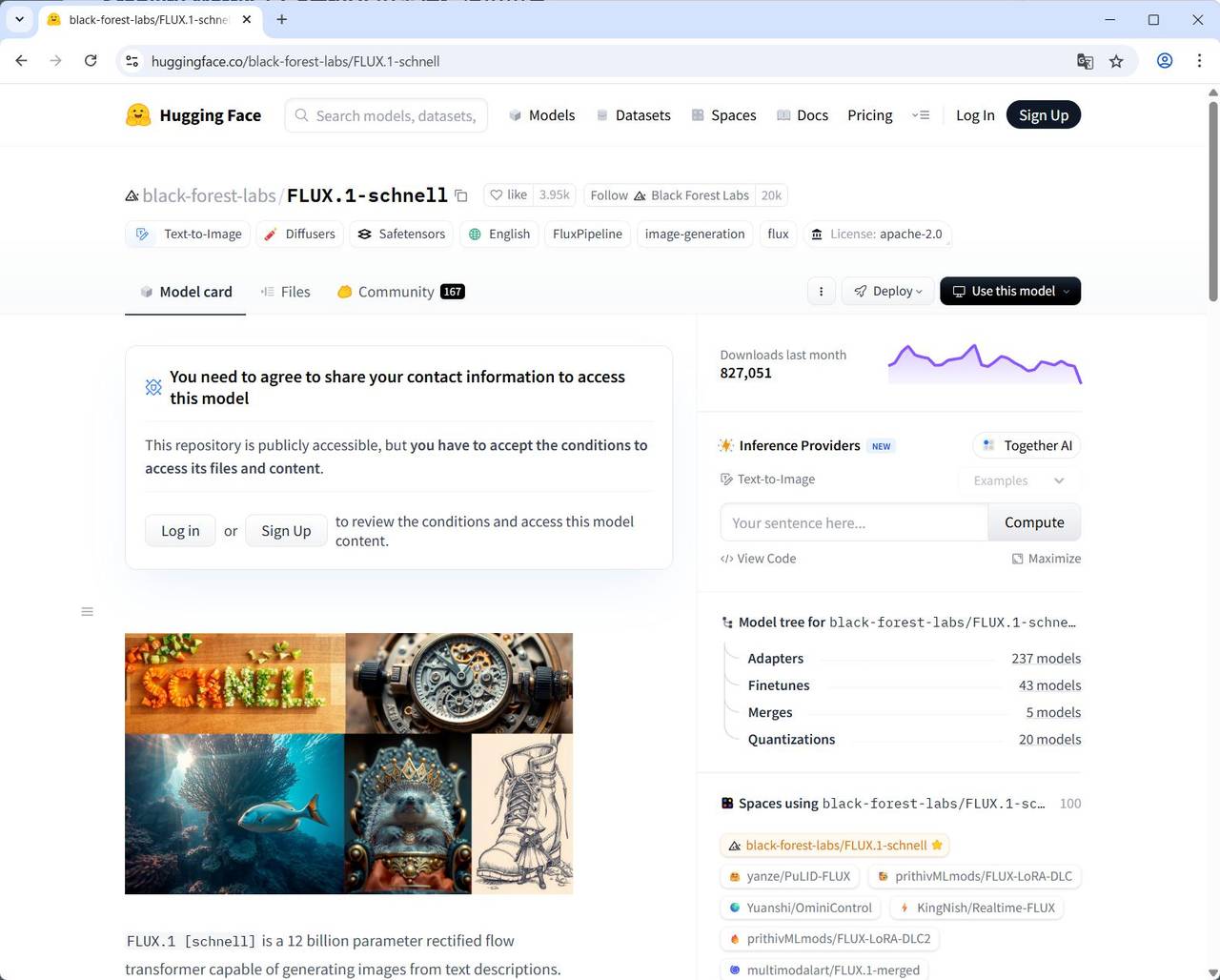Image resolution: width=1220 pixels, height=980 pixels.
Task: Open the three-dot model options menu
Action: pos(821,292)
